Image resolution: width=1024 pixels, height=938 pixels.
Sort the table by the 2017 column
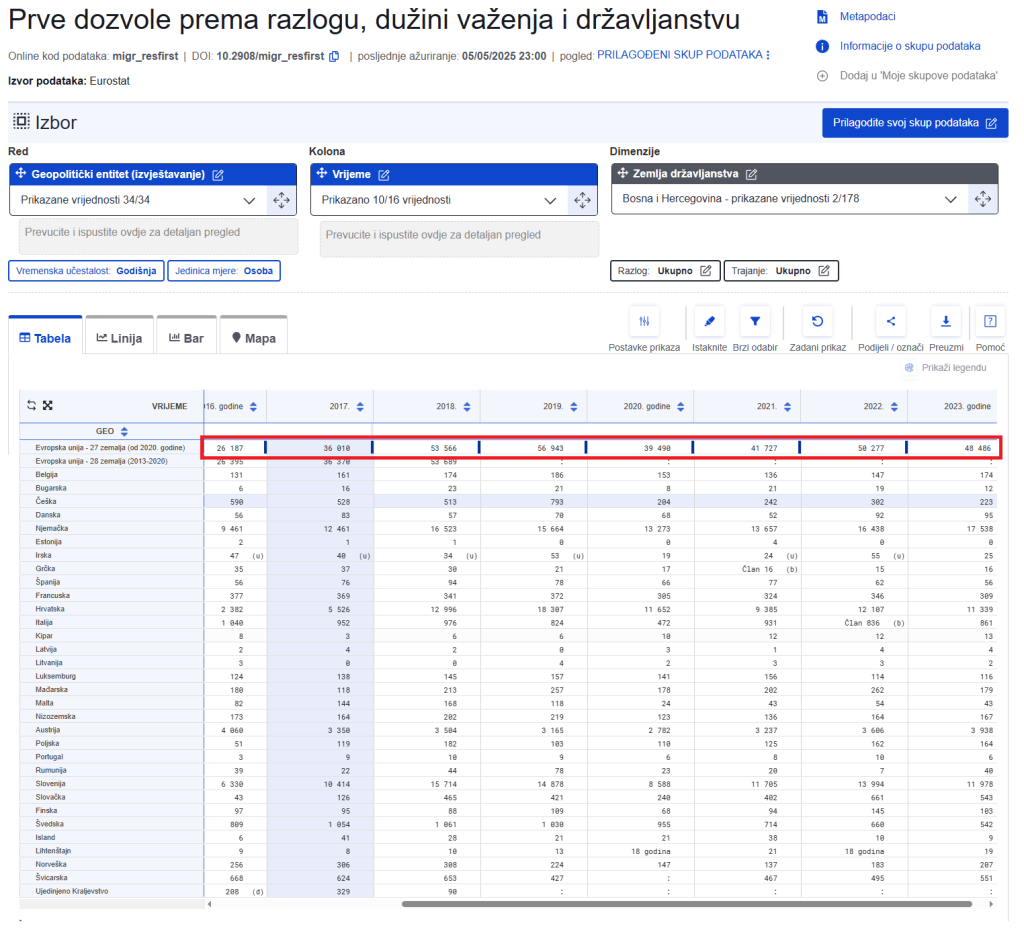pos(360,407)
